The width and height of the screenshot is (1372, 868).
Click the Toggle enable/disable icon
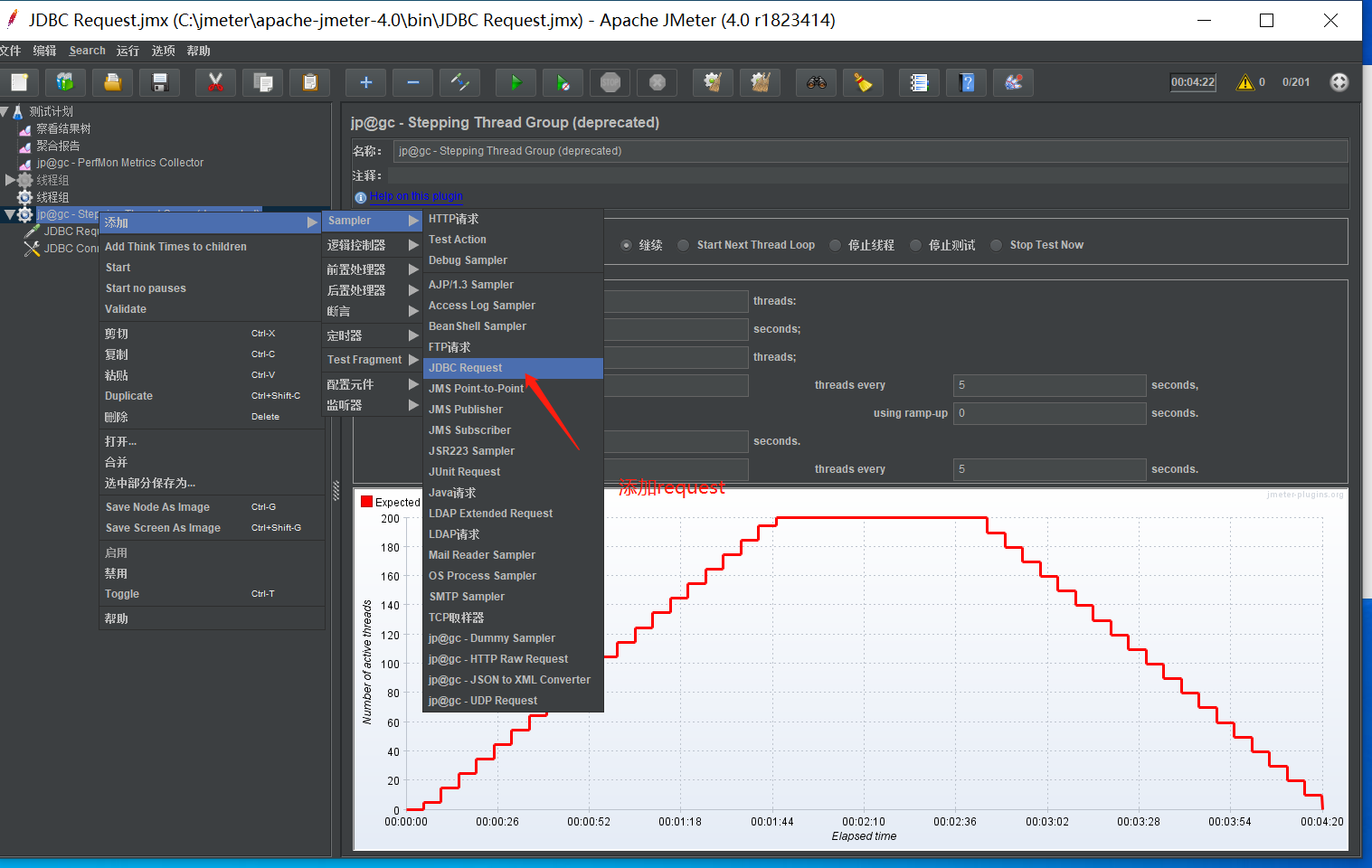point(459,82)
